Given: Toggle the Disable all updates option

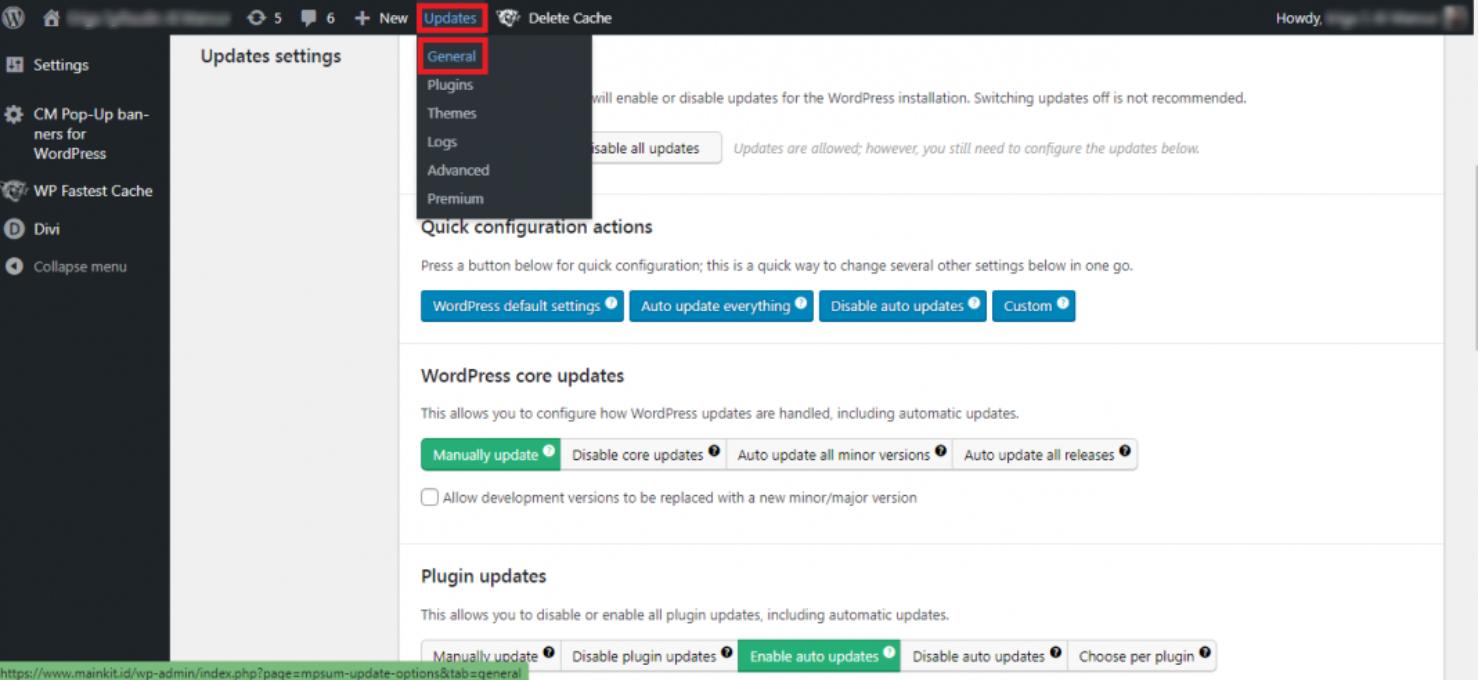Looking at the screenshot, I should coord(656,148).
